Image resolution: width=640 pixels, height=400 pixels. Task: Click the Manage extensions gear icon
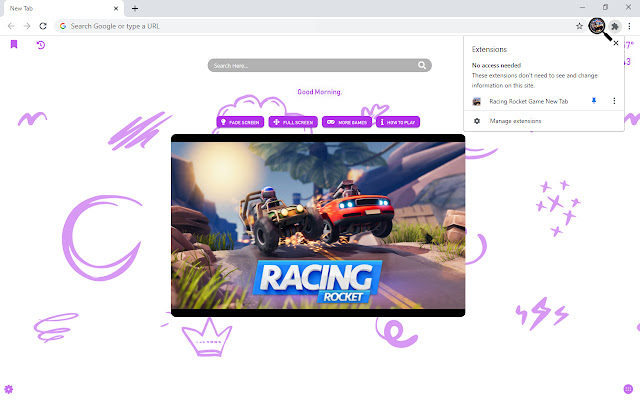coord(477,121)
